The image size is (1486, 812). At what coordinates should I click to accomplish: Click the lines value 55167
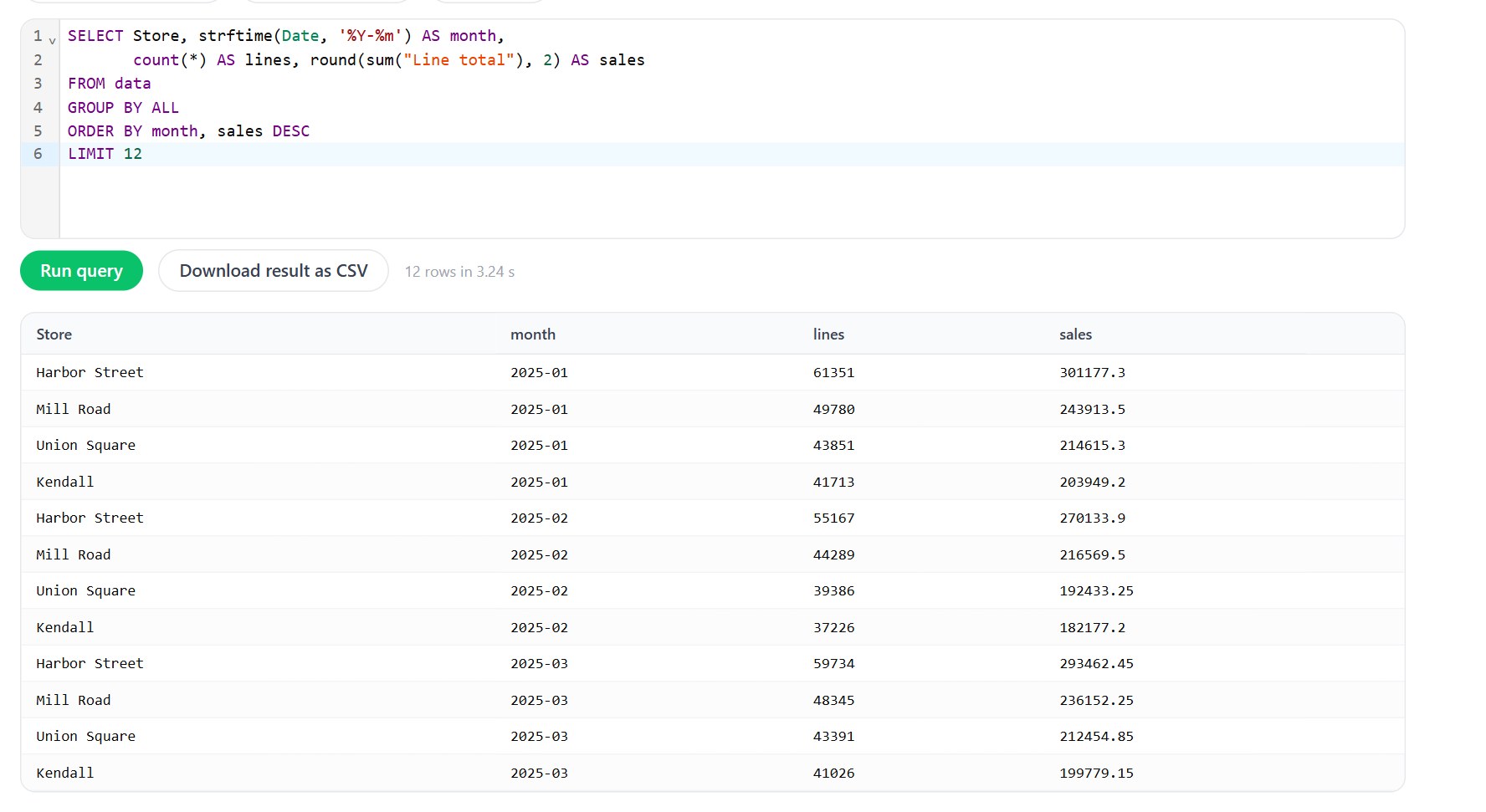click(833, 518)
